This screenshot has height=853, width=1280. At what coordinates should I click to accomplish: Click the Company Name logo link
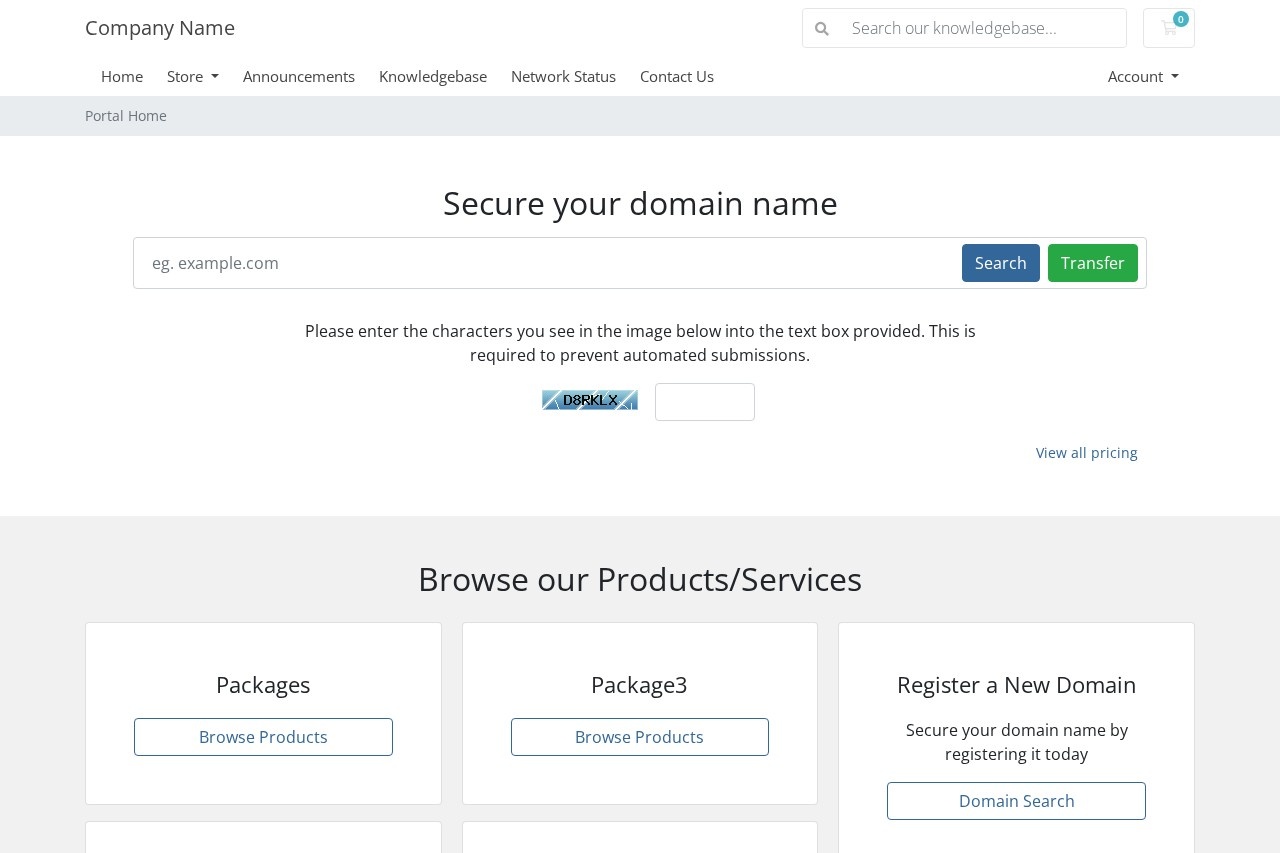pyautogui.click(x=160, y=28)
